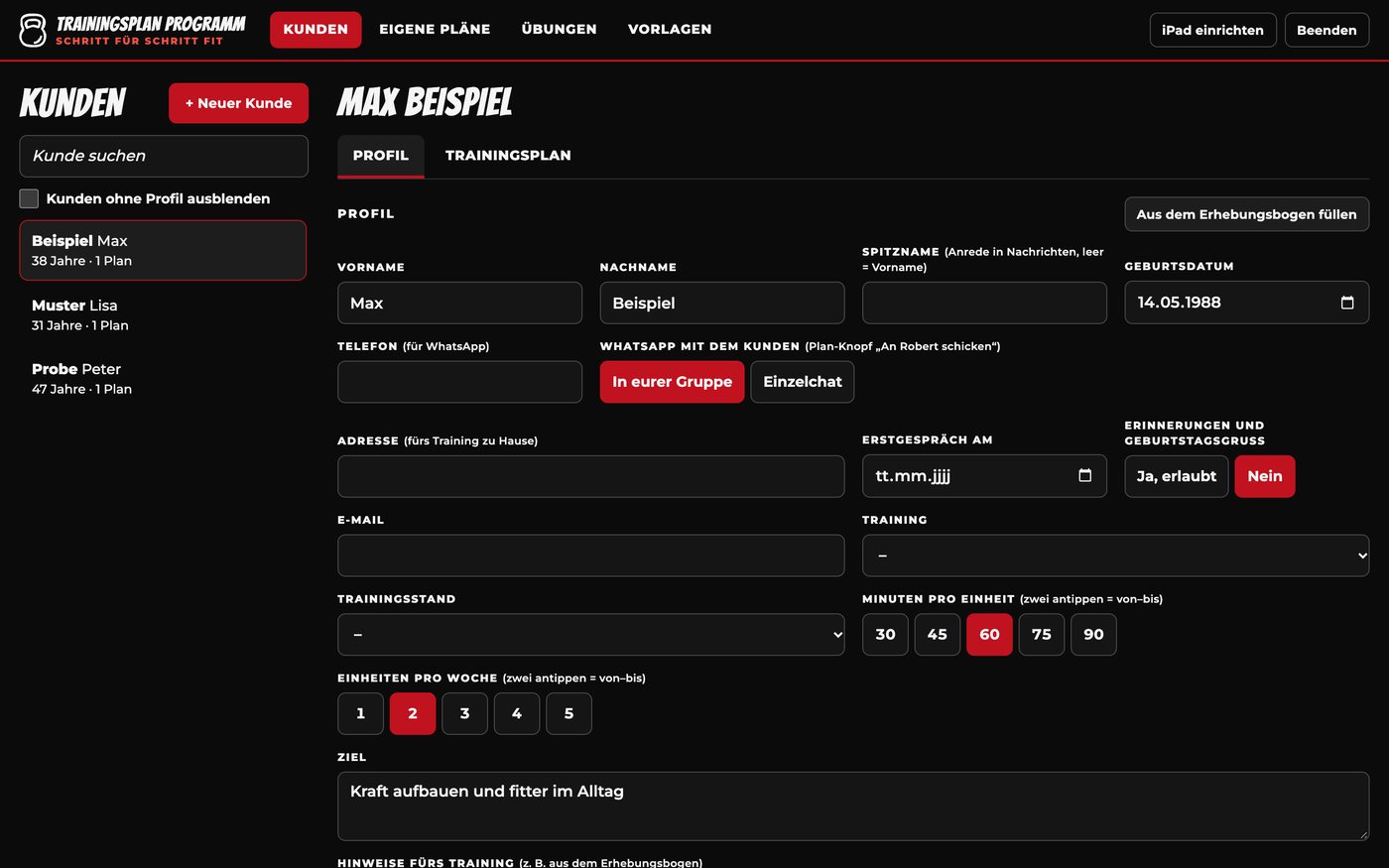Image resolution: width=1389 pixels, height=868 pixels.
Task: Click into the Nachname field
Action: [722, 303]
